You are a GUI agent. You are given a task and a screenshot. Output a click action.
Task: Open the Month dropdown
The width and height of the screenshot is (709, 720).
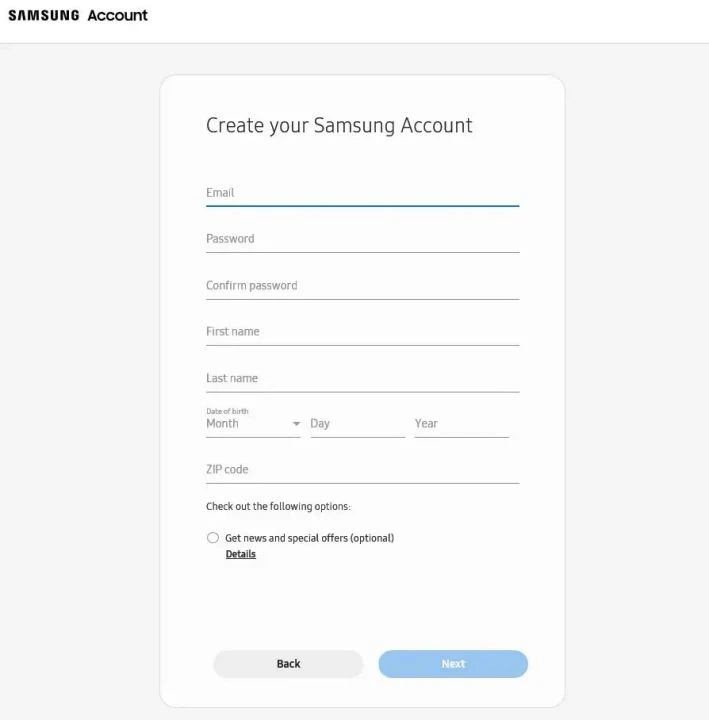click(247, 424)
